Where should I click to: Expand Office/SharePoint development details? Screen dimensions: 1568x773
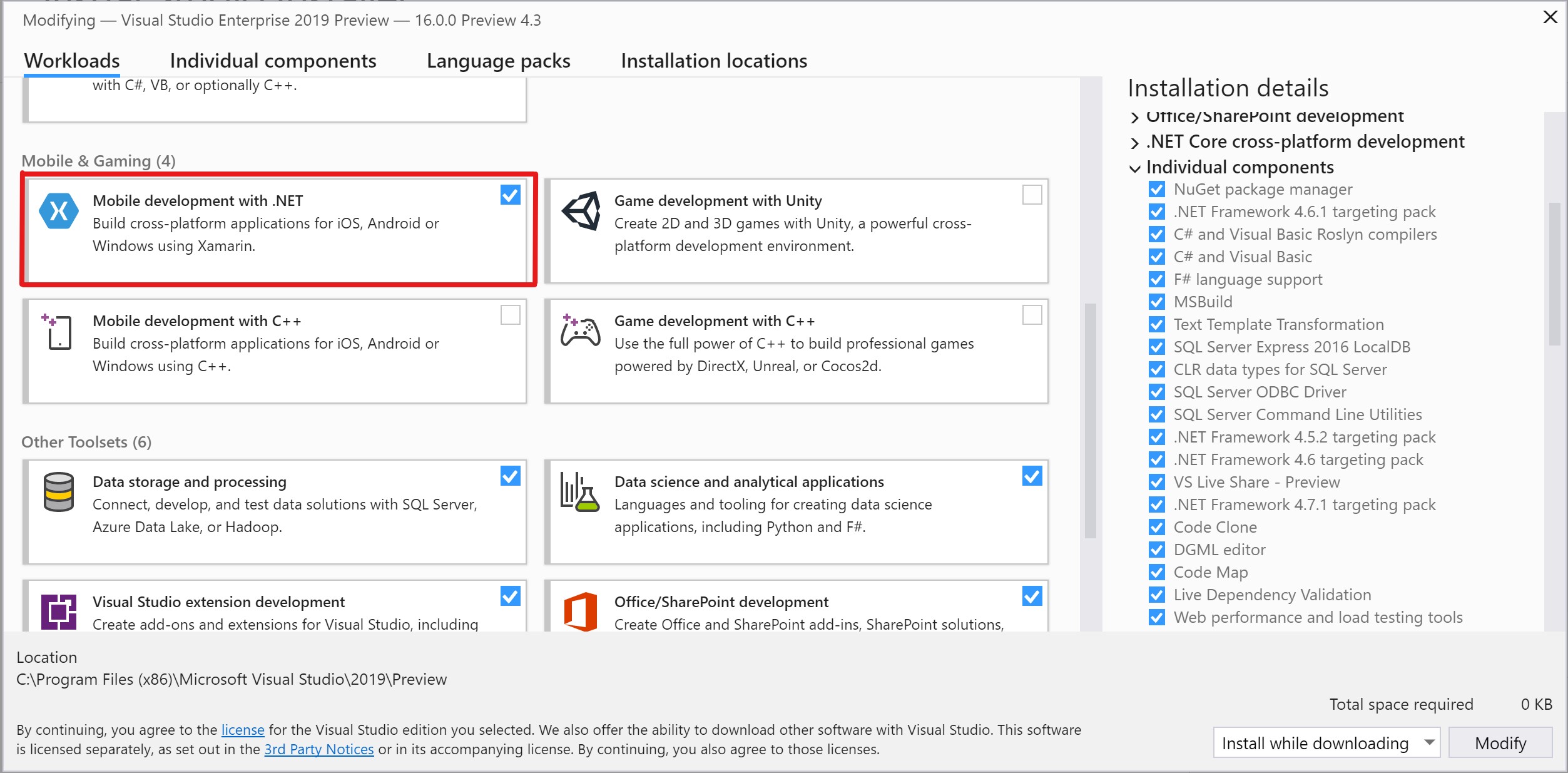(1135, 117)
